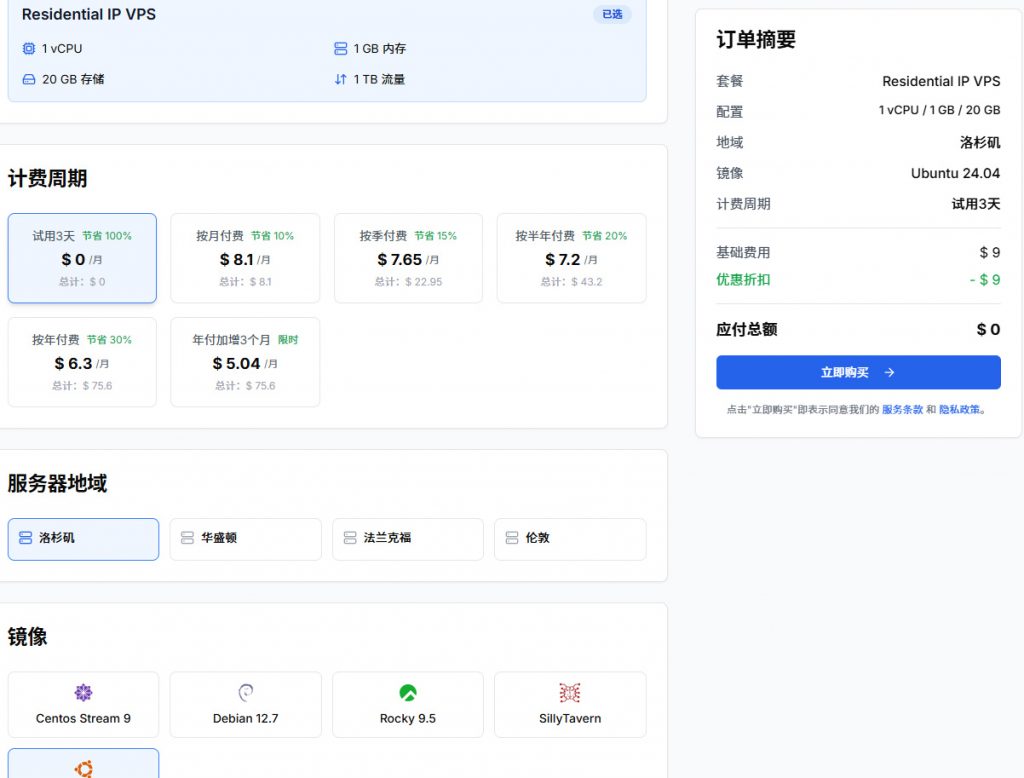The width and height of the screenshot is (1024, 778).
Task: Select the 按季付费 billing plan
Action: click(407, 258)
